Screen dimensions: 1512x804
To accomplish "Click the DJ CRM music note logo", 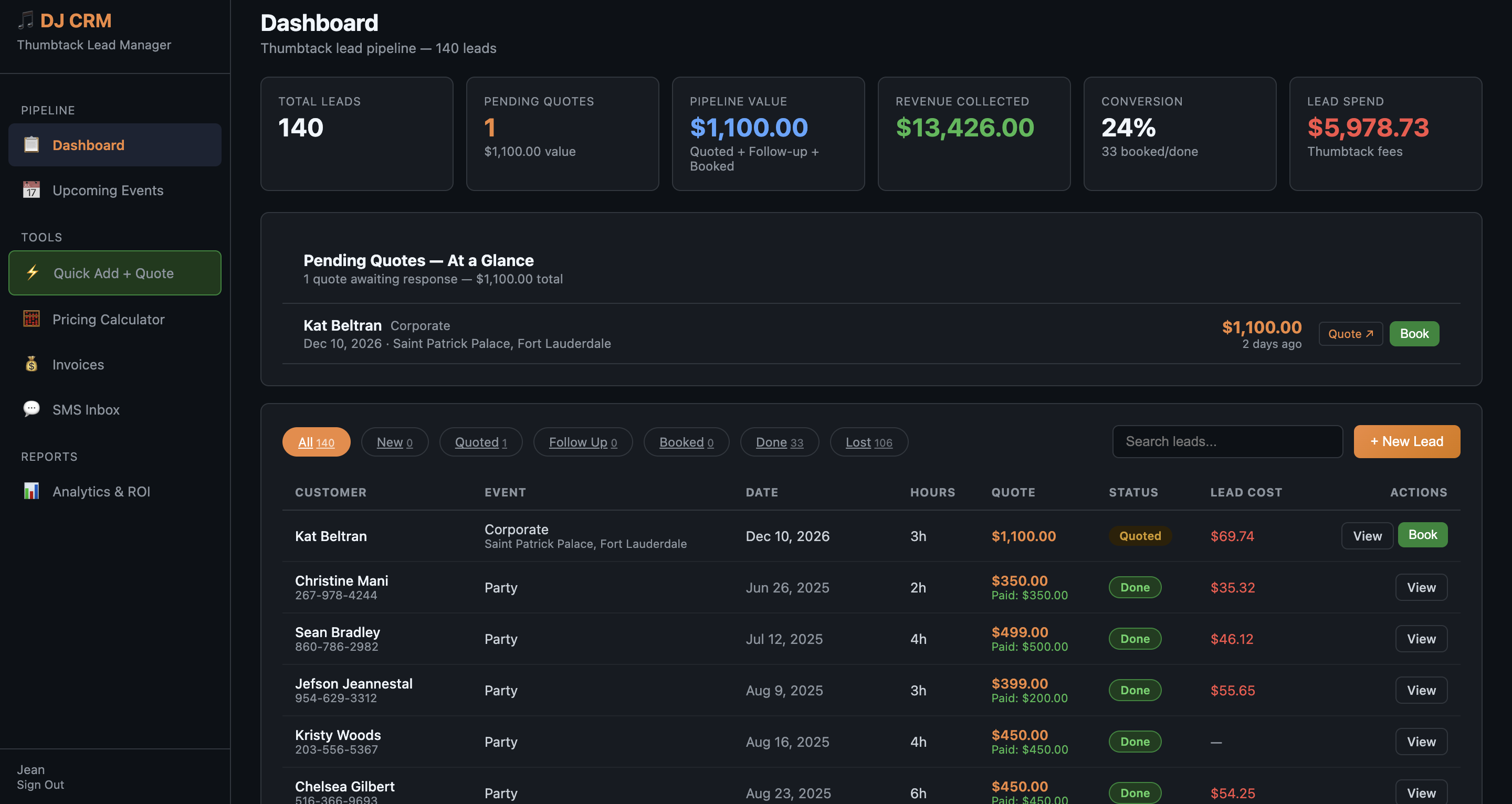I will 26,20.
